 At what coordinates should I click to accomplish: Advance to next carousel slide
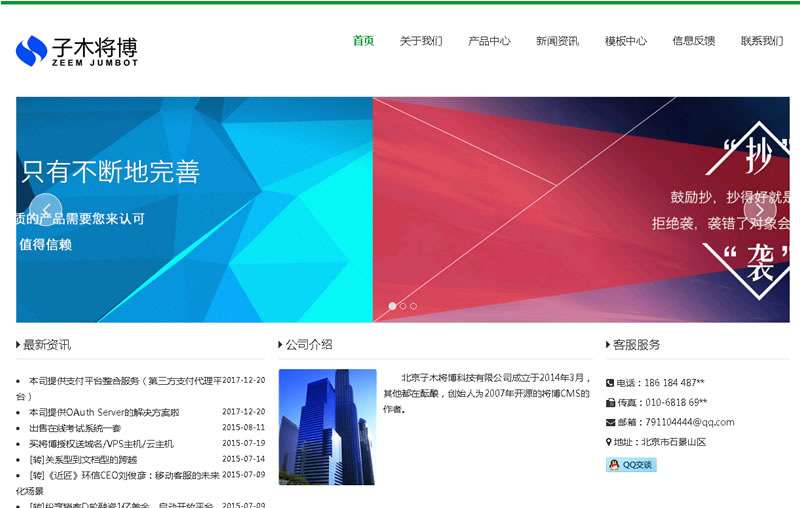pyautogui.click(x=759, y=210)
